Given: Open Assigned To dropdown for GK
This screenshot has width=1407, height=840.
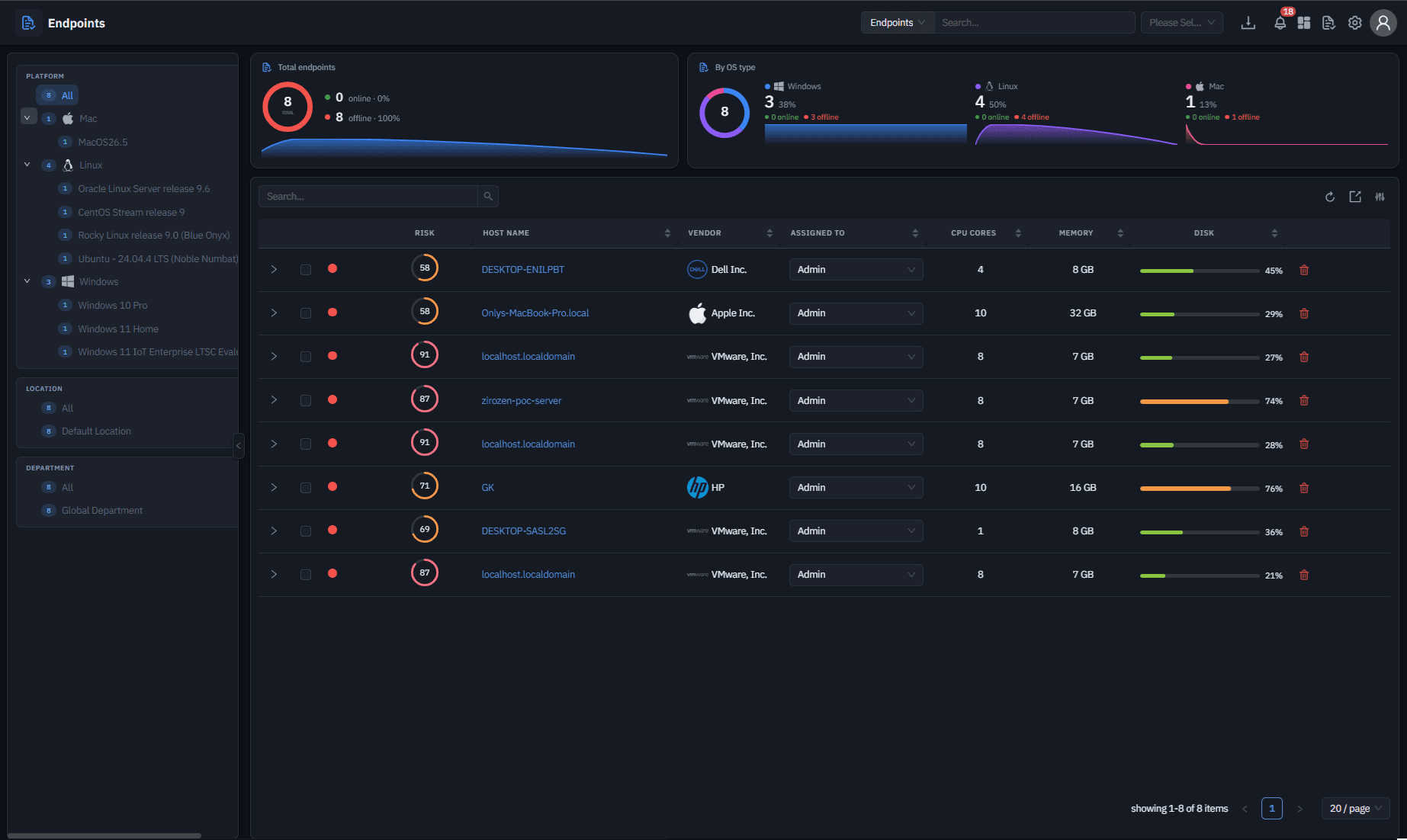Looking at the screenshot, I should click(856, 488).
